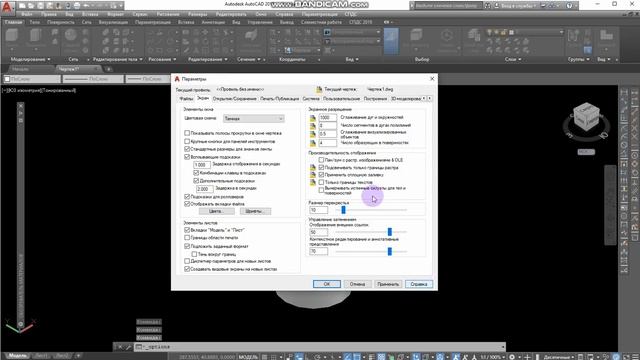Click the help question-mark icon in title bar
This screenshot has height=360, width=640.
click(x=569, y=6)
